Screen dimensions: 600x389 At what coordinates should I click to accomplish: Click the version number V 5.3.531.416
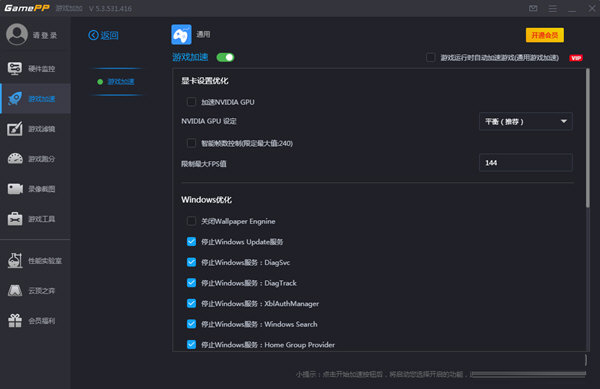[110, 8]
